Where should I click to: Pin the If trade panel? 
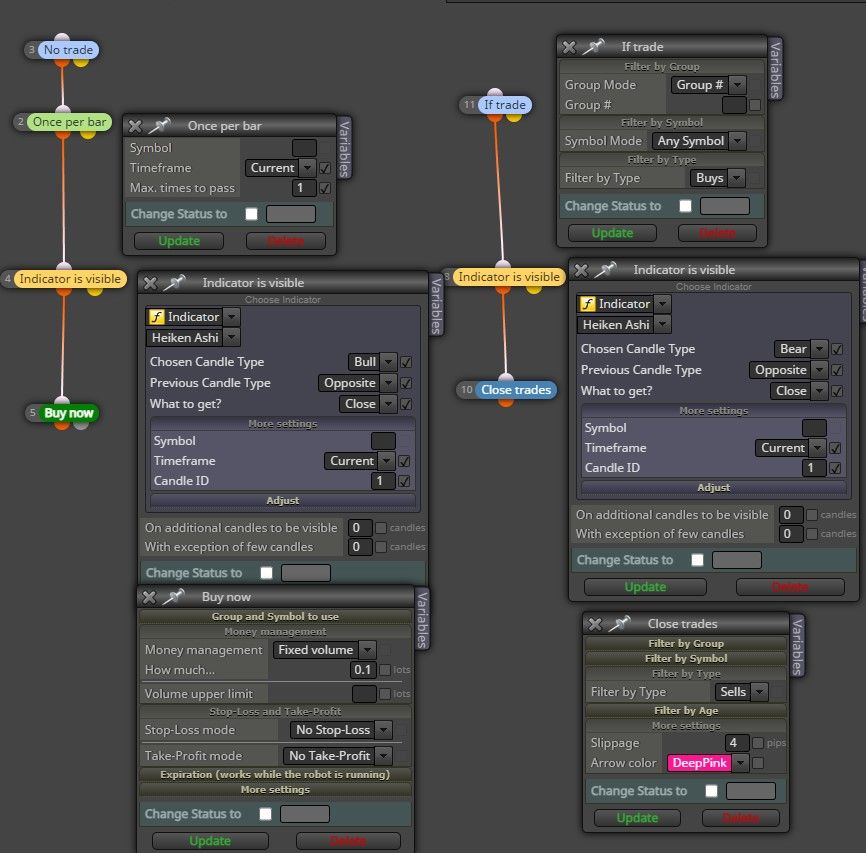point(594,46)
